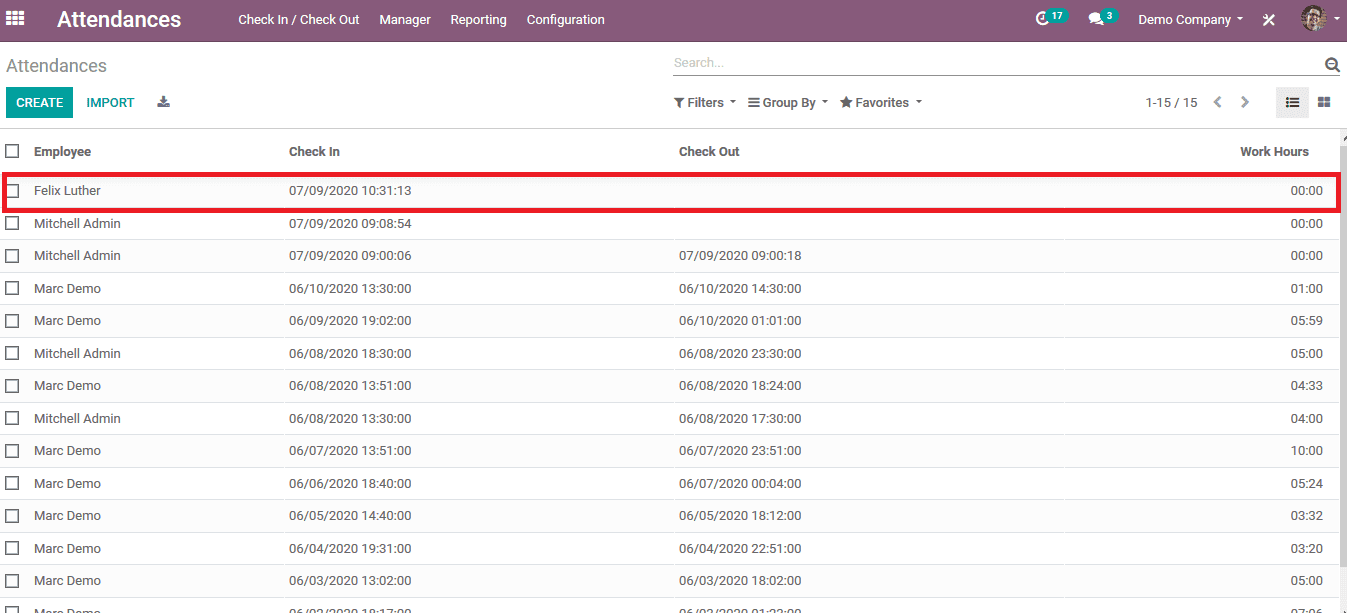
Task: Toggle the select-all checkbox in header
Action: coord(12,151)
